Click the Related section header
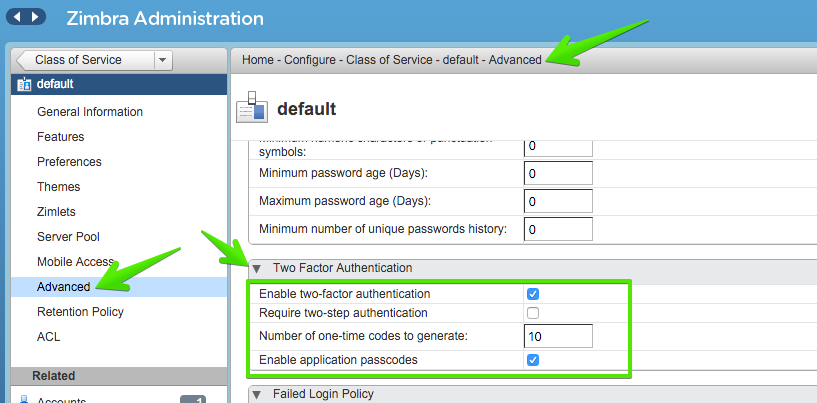Image resolution: width=817 pixels, height=403 pixels. (119, 376)
